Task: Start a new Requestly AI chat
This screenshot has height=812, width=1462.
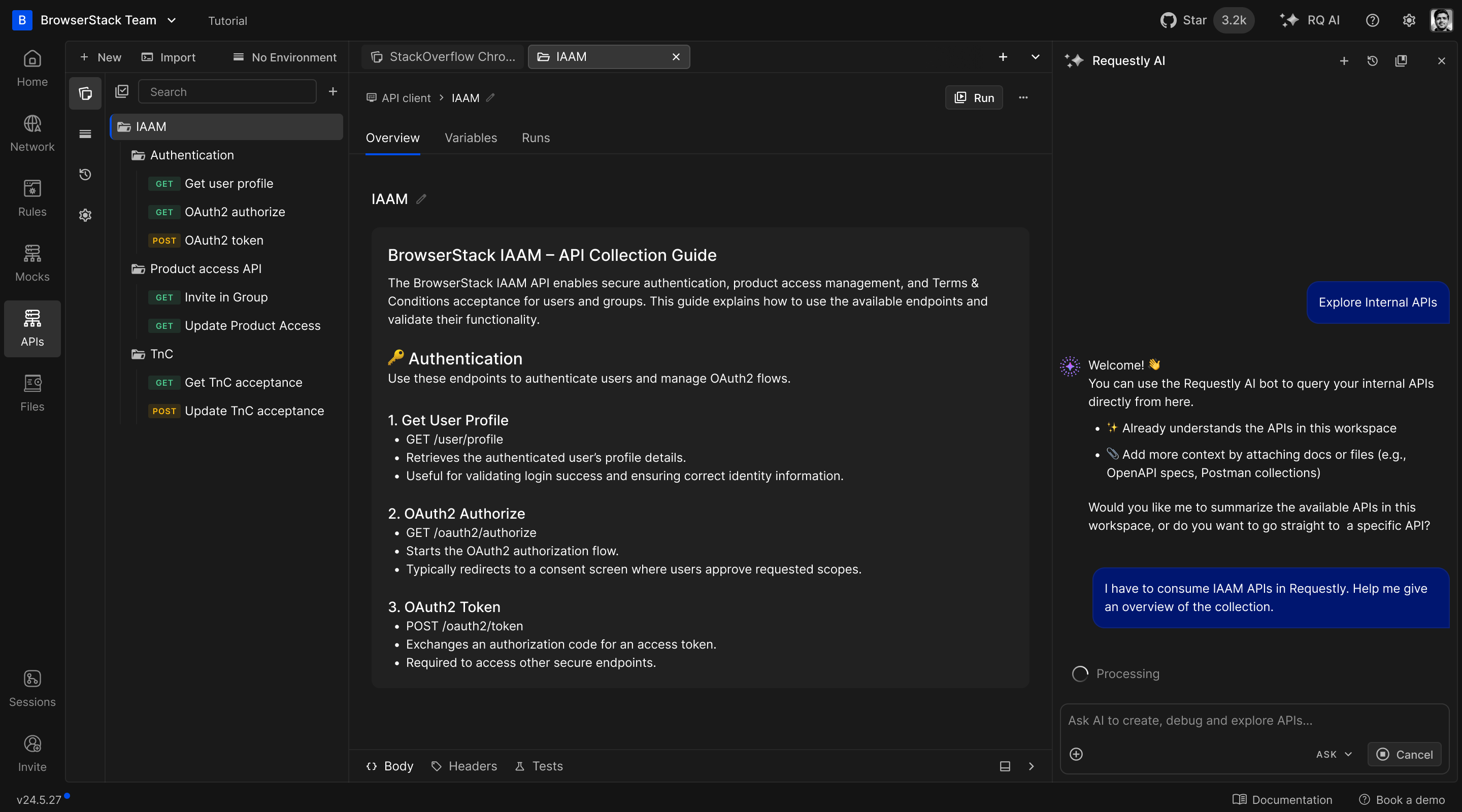Action: (1344, 61)
